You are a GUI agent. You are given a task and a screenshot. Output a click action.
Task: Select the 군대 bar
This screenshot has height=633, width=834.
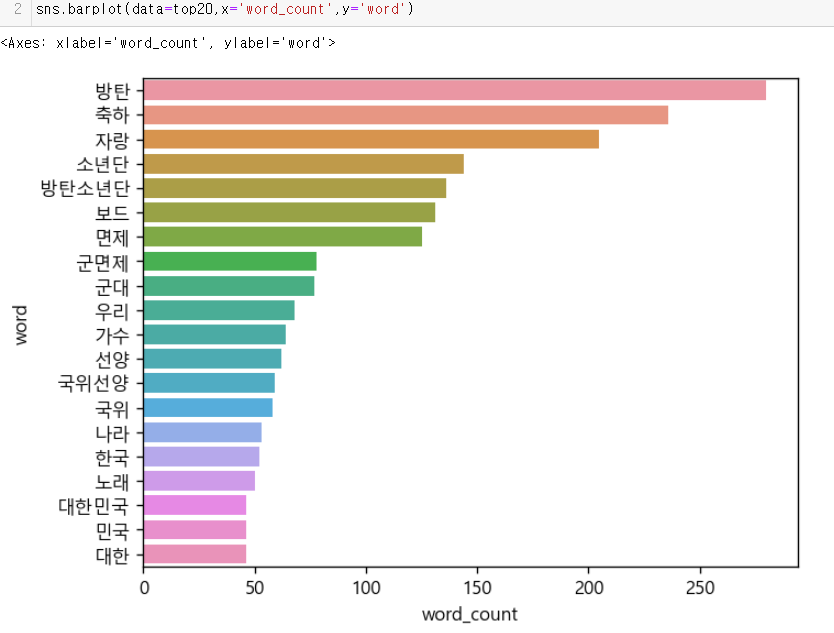[229, 286]
